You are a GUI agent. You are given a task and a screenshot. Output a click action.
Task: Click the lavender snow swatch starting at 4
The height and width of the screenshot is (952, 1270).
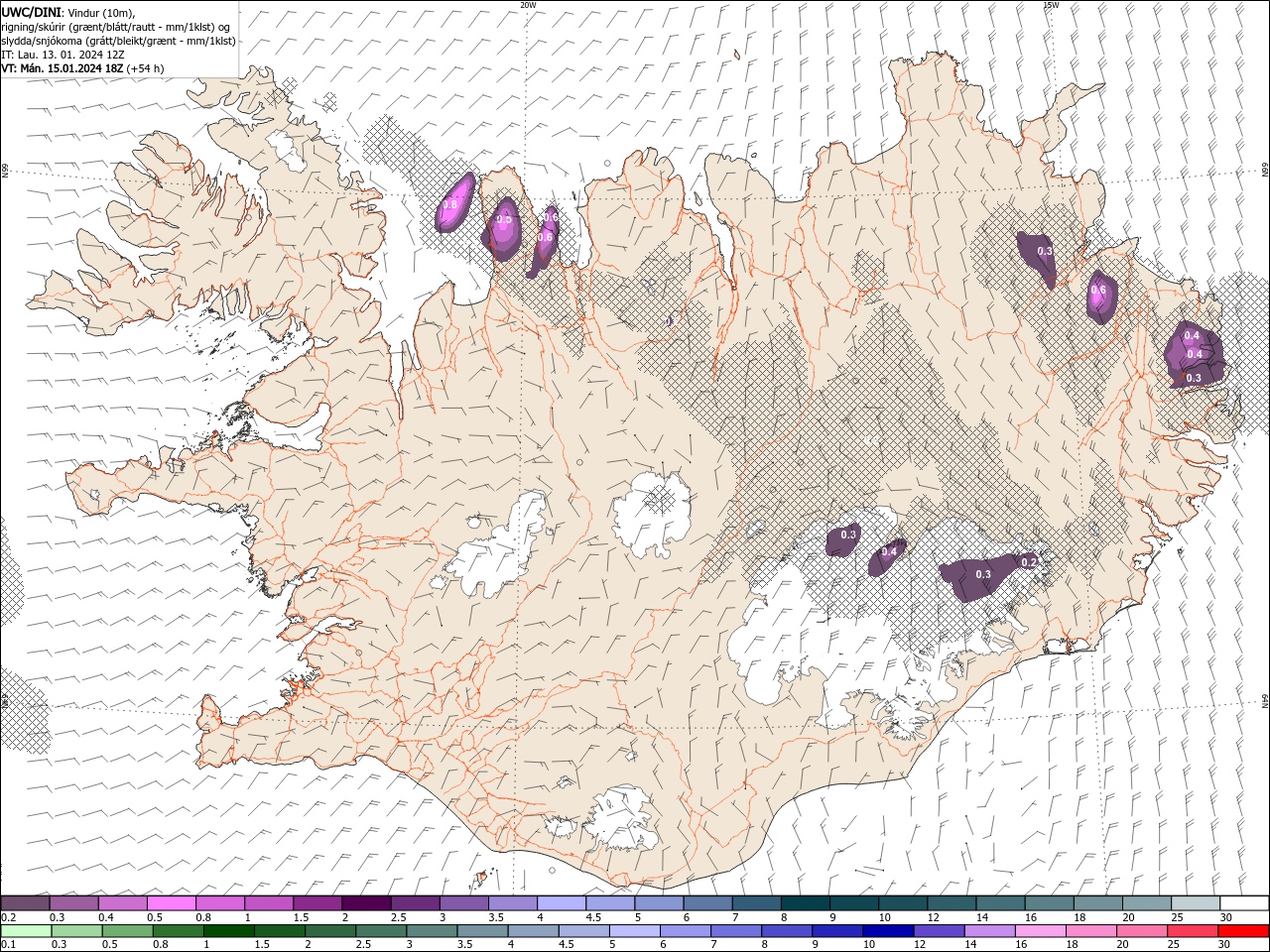561,903
